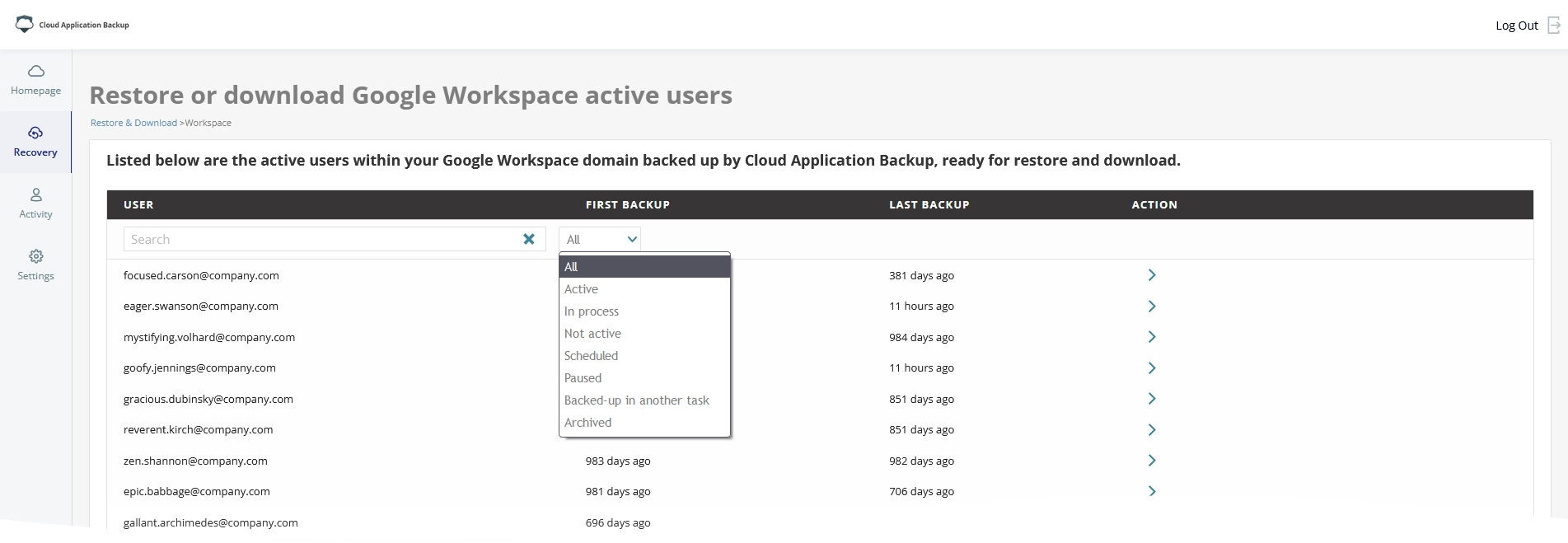Click the Log Out exit icon
1568x543 pixels.
pos(1554,26)
